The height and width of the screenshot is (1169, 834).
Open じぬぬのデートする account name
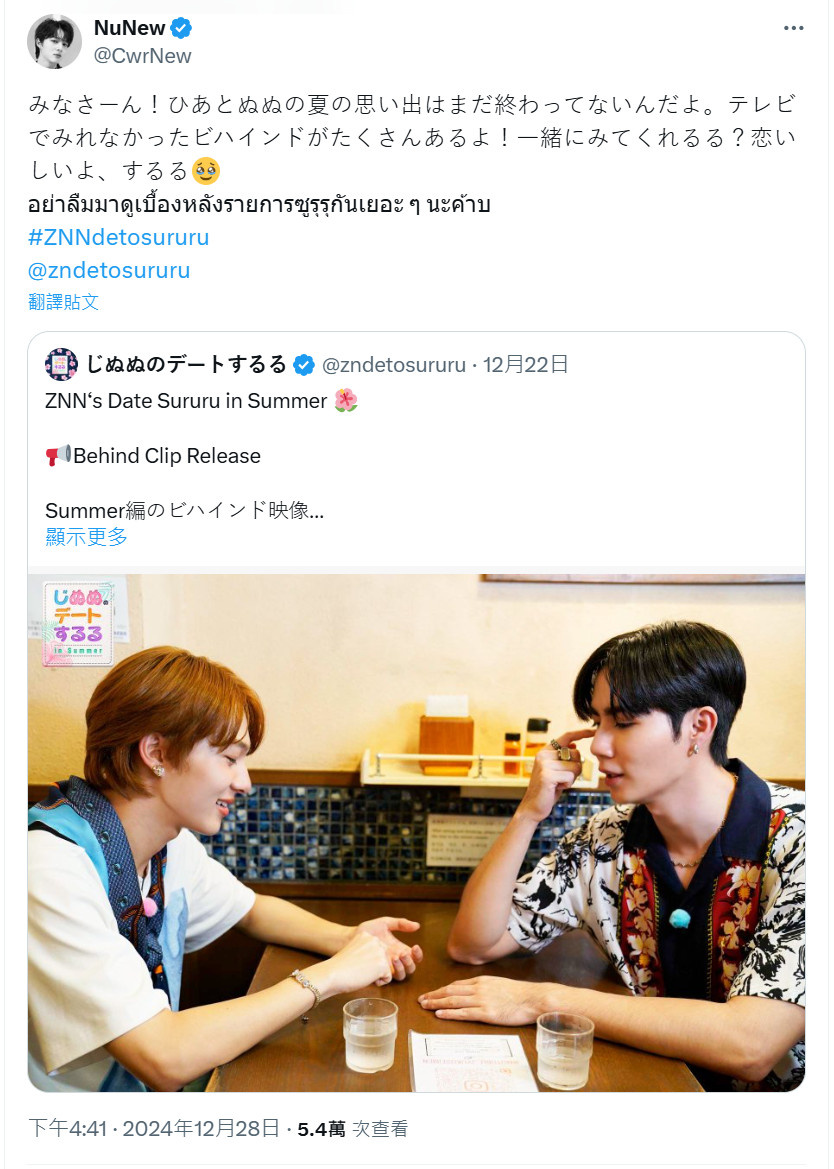coord(186,364)
